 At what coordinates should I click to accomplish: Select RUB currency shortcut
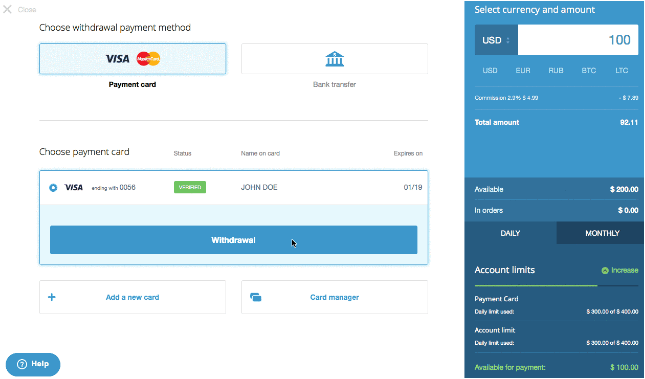[x=556, y=70]
